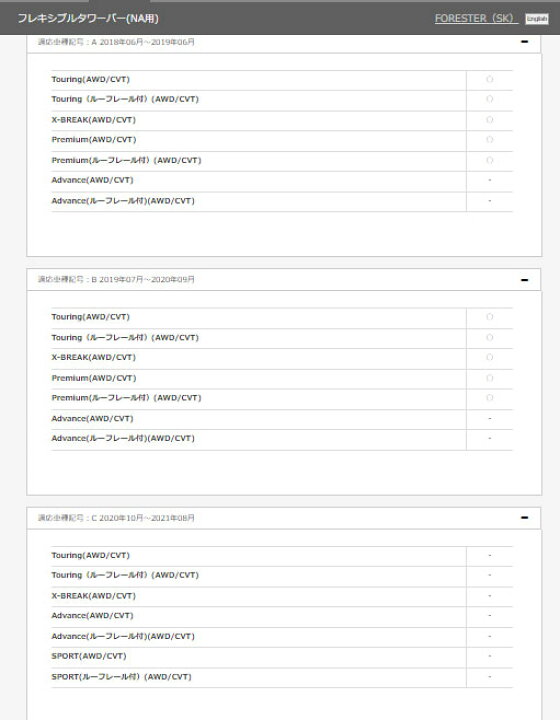Click circle mark for X-BREAK(AWD/CVT) in section B
Viewport: 560px width, 720px height.
click(x=489, y=357)
